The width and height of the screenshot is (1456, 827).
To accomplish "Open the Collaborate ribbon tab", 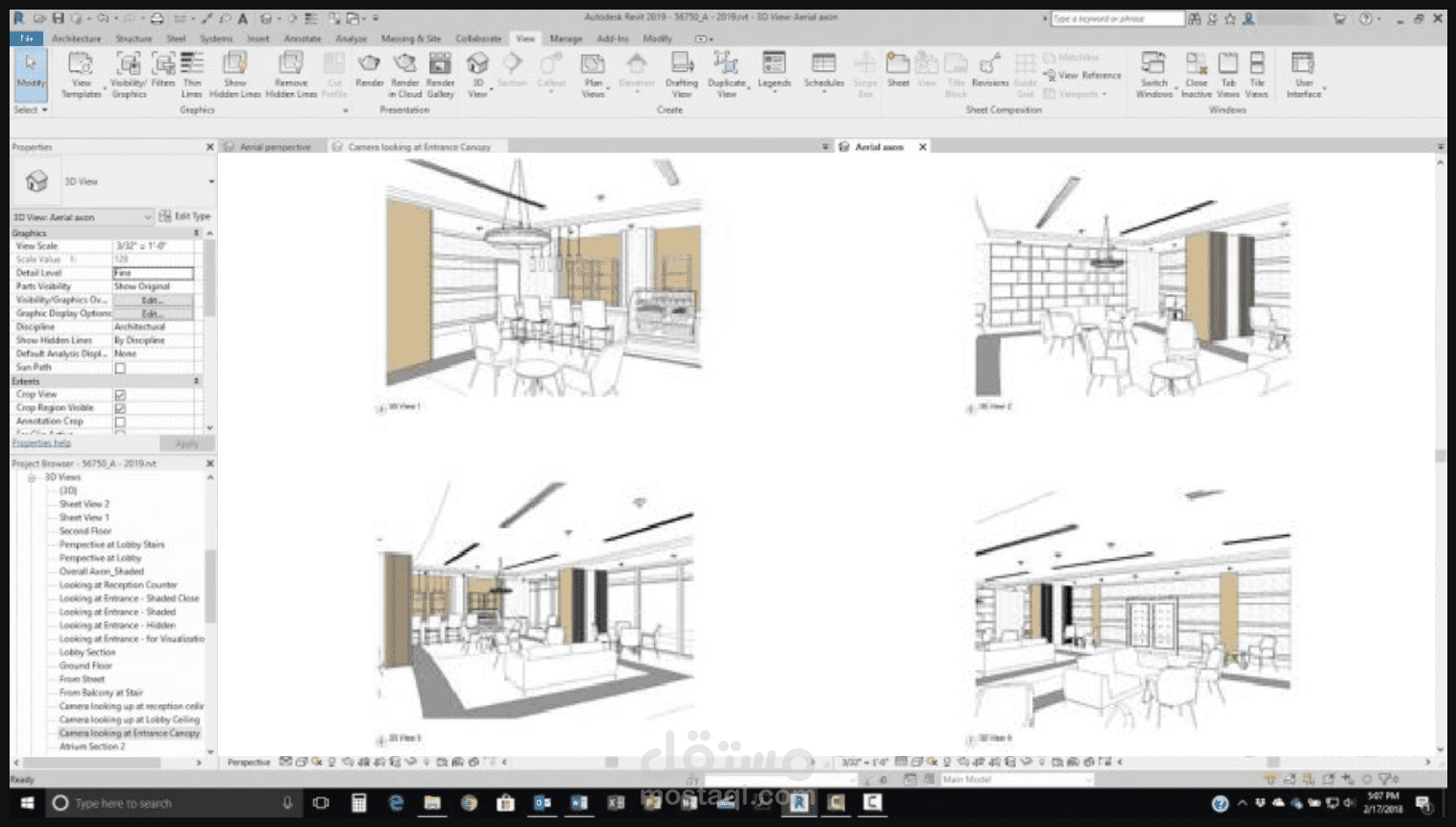I will [x=478, y=38].
